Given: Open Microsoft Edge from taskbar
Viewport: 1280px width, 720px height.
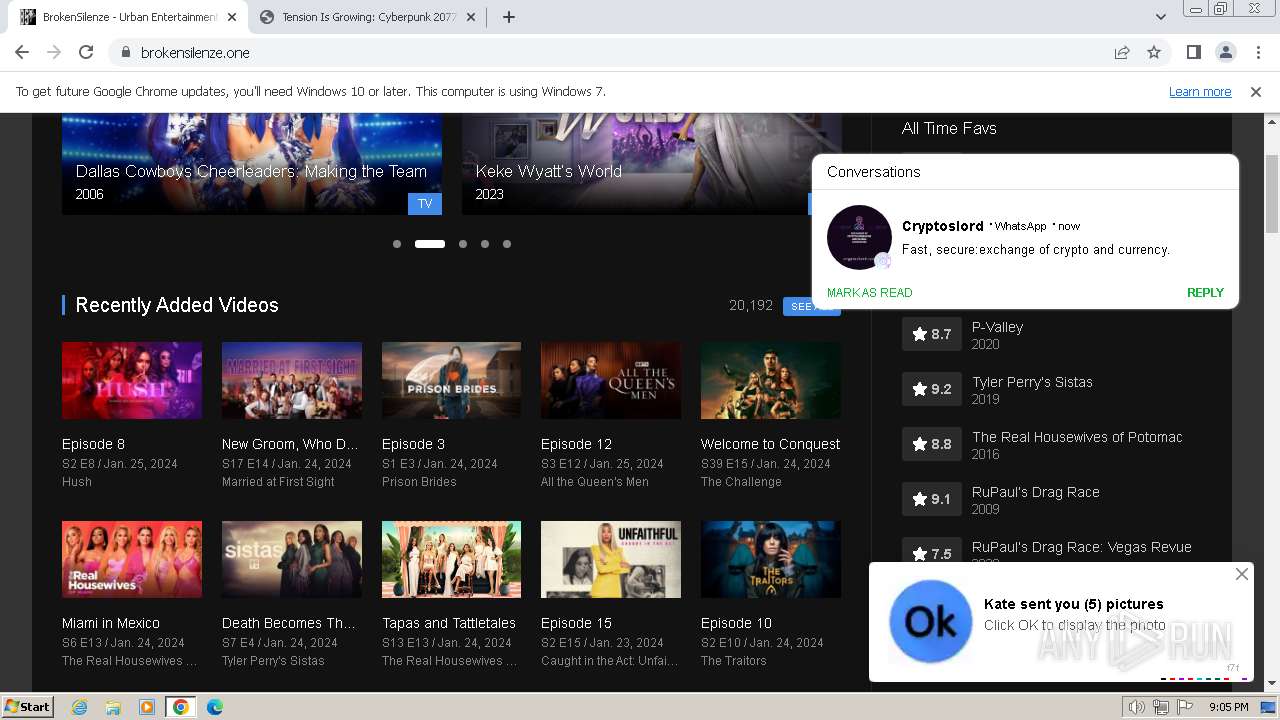Looking at the screenshot, I should point(215,707).
